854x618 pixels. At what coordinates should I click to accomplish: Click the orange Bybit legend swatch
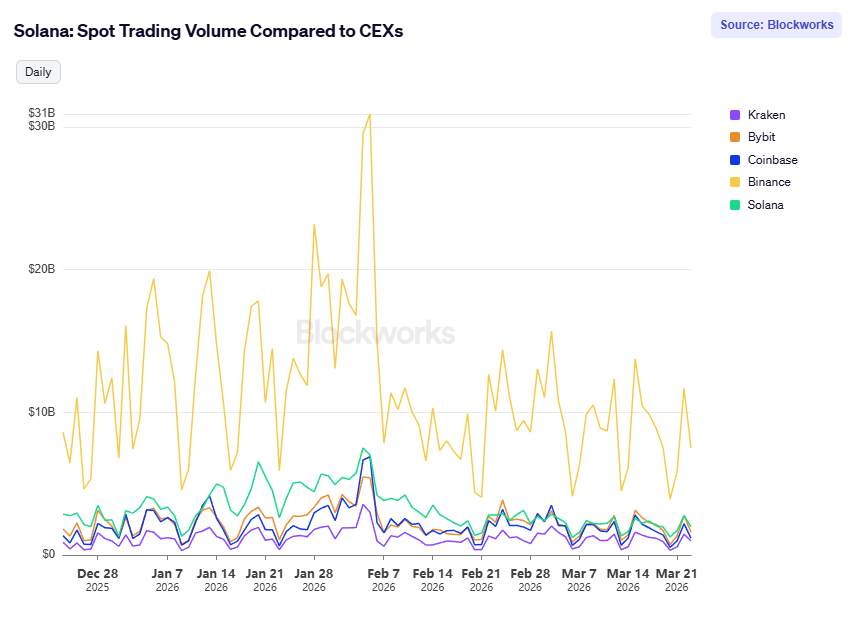tap(736, 137)
